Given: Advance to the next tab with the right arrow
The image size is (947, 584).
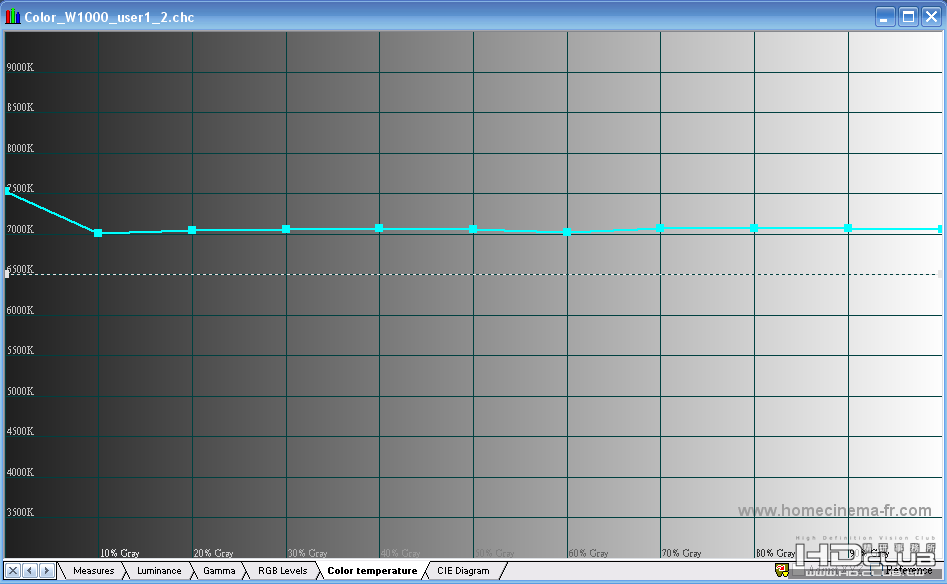Looking at the screenshot, I should point(47,571).
